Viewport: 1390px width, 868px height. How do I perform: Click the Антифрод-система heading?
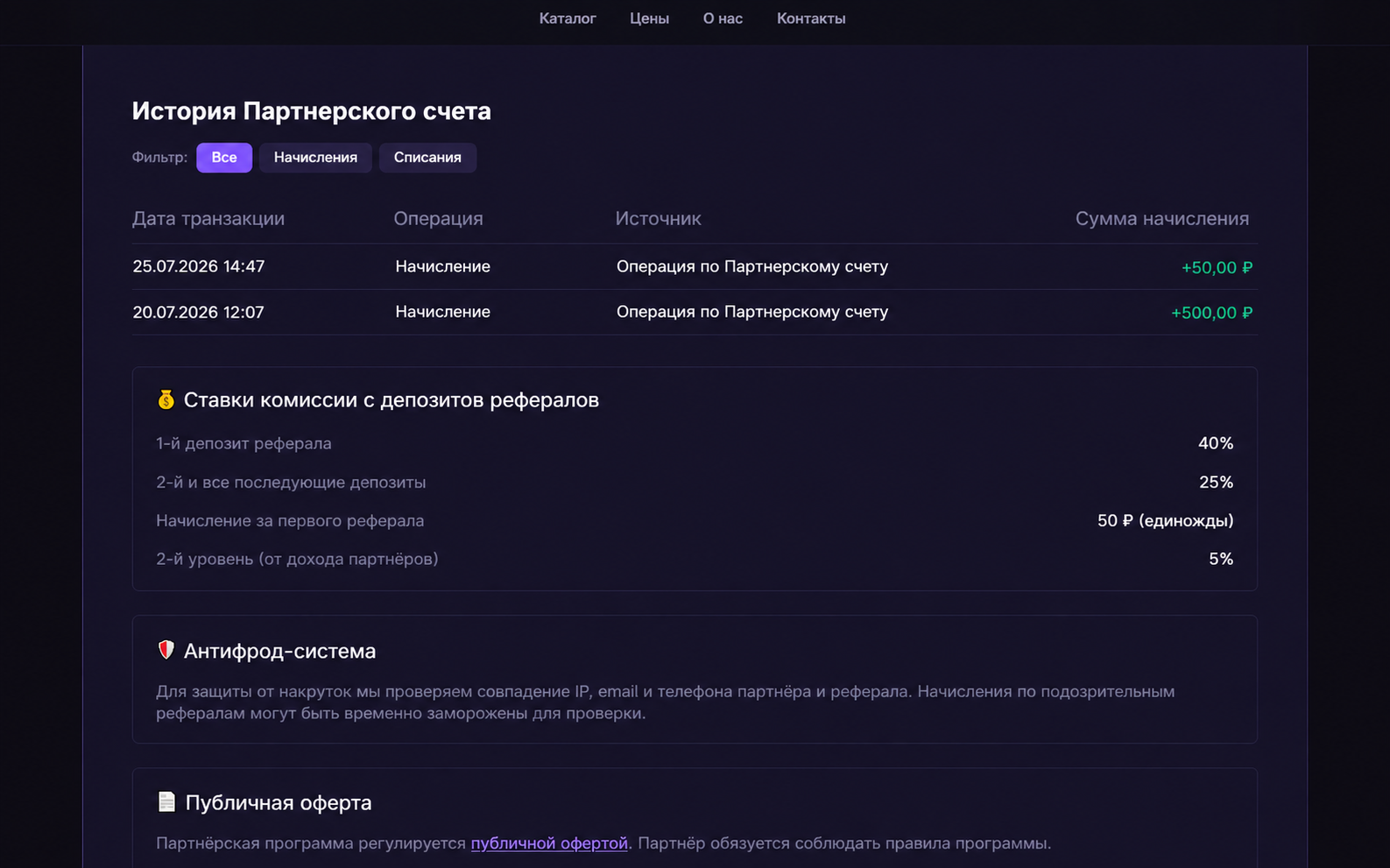pyautogui.click(x=279, y=651)
